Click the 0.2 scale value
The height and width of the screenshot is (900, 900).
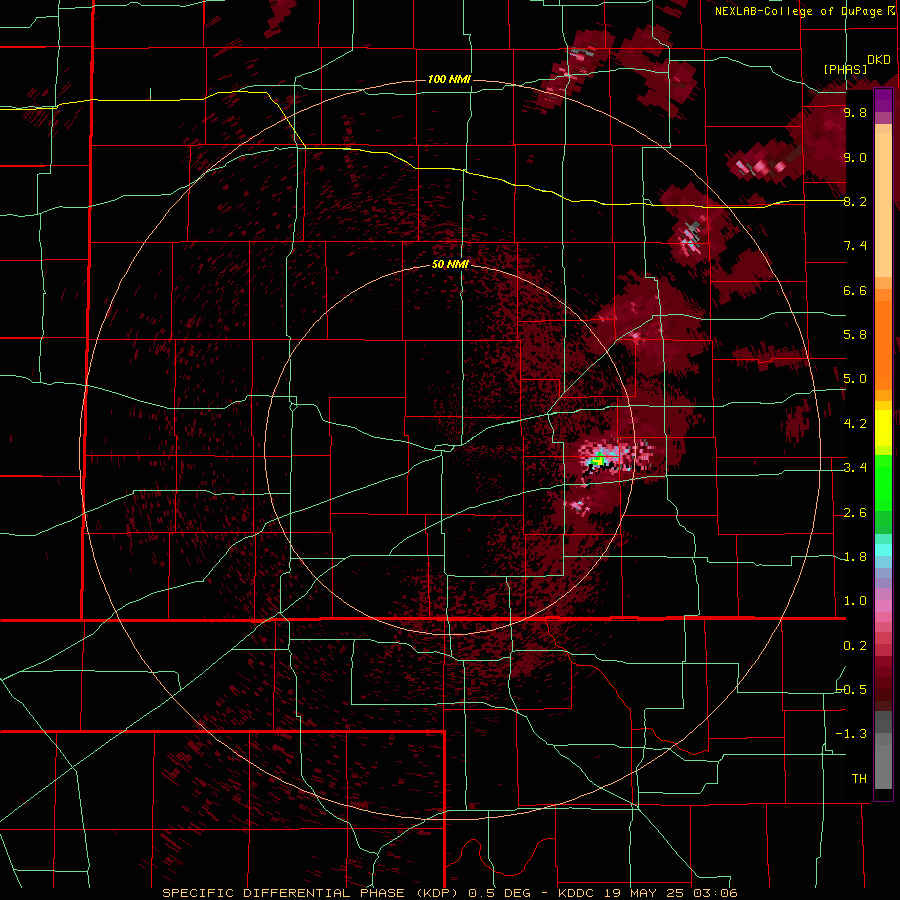click(x=855, y=646)
